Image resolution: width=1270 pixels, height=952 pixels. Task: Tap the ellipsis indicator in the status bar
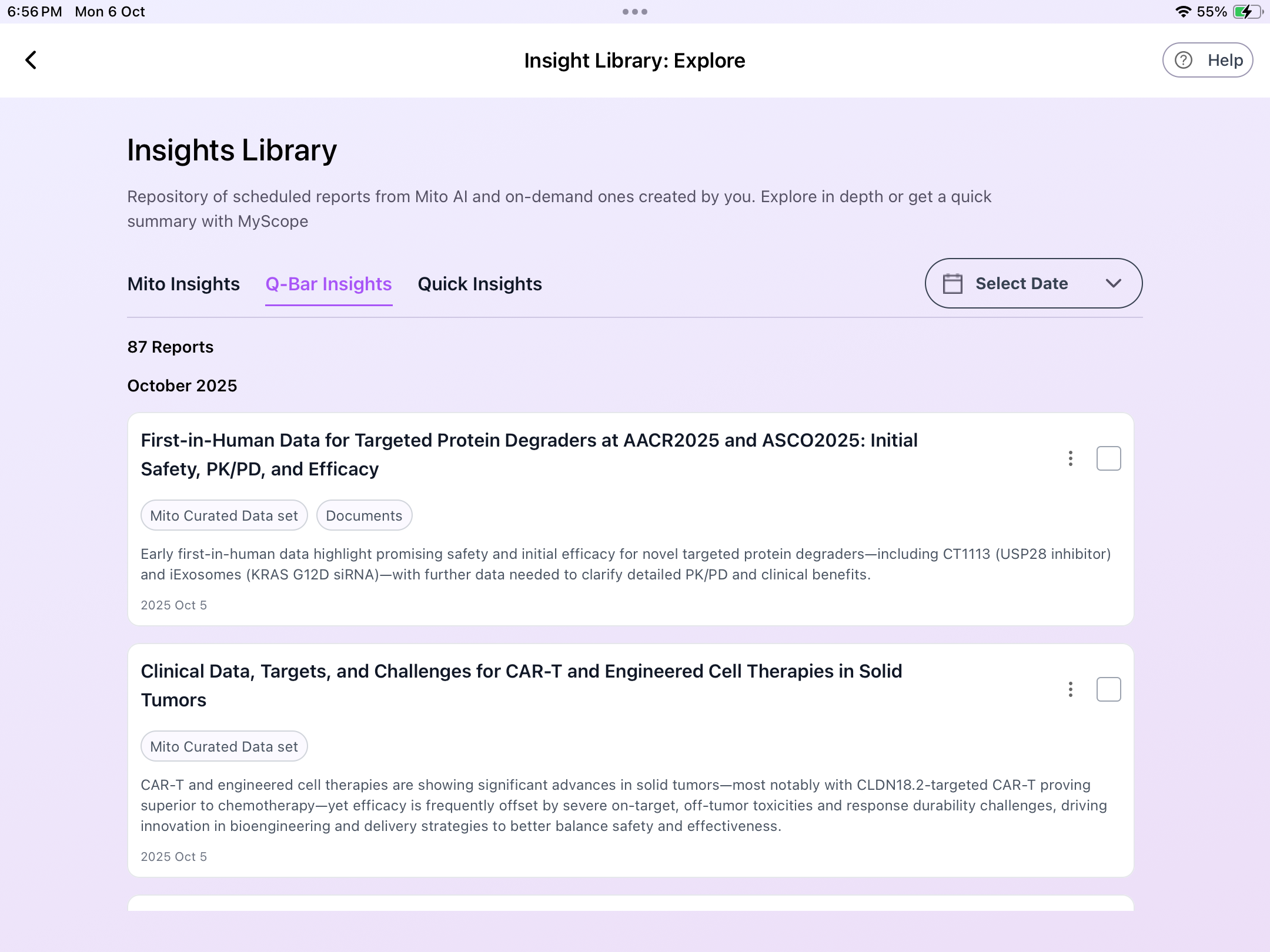635,11
